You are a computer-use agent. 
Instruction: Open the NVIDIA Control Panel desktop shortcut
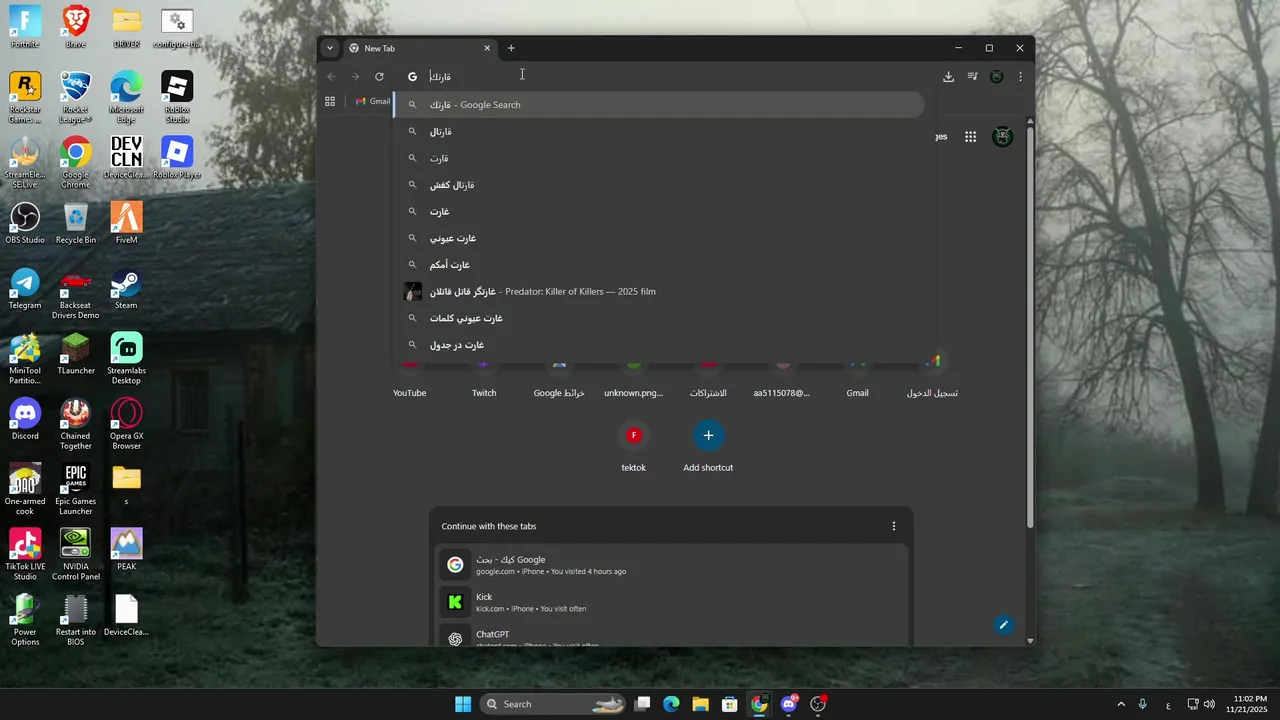[x=75, y=554]
